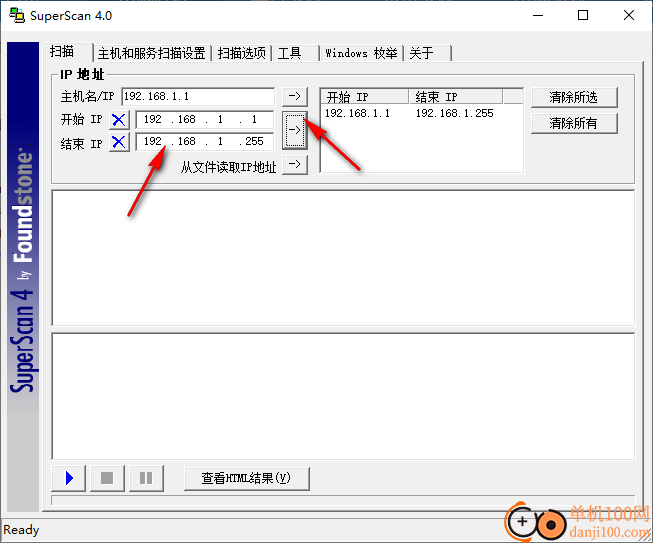Open the 扫描选项 tab
This screenshot has height=543, width=653.
pos(242,53)
